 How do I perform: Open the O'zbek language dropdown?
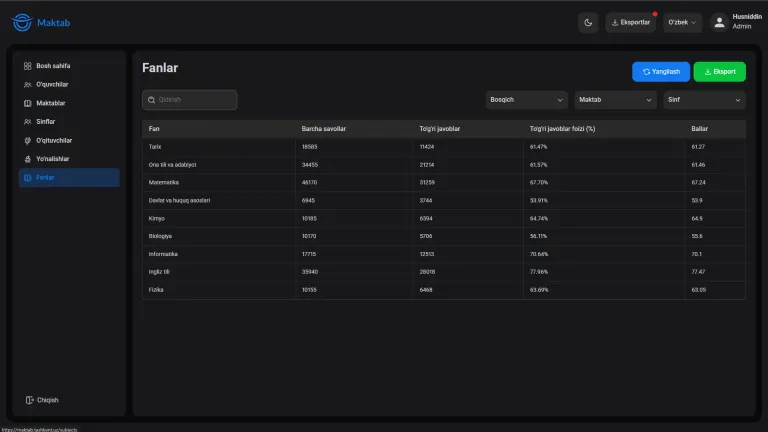coord(682,23)
